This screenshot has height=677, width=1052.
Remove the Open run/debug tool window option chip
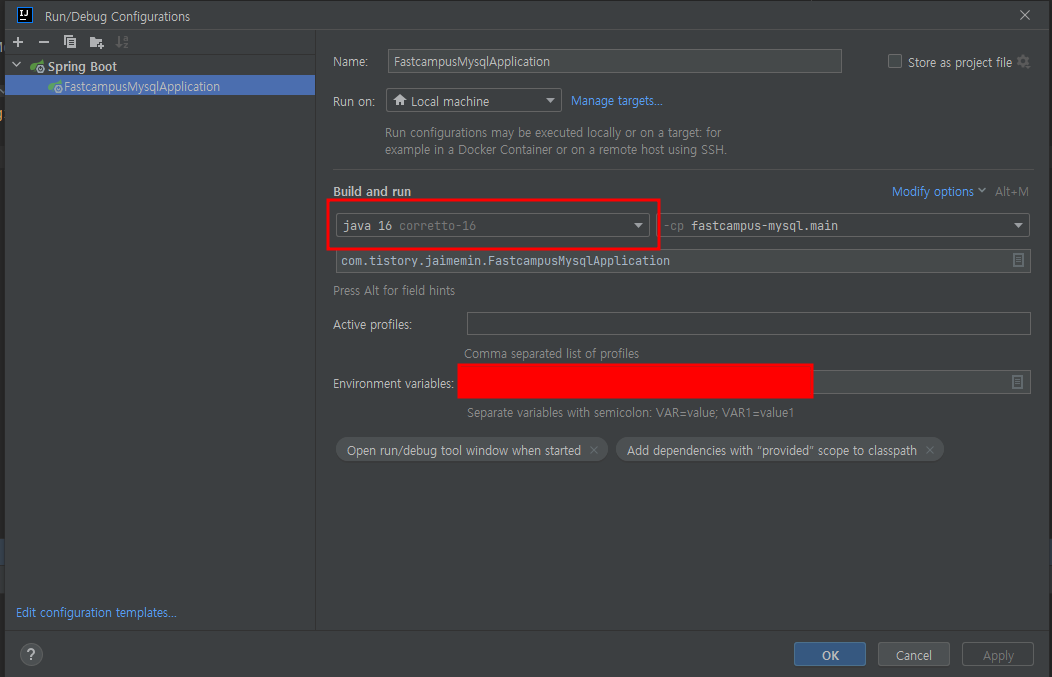click(x=594, y=450)
